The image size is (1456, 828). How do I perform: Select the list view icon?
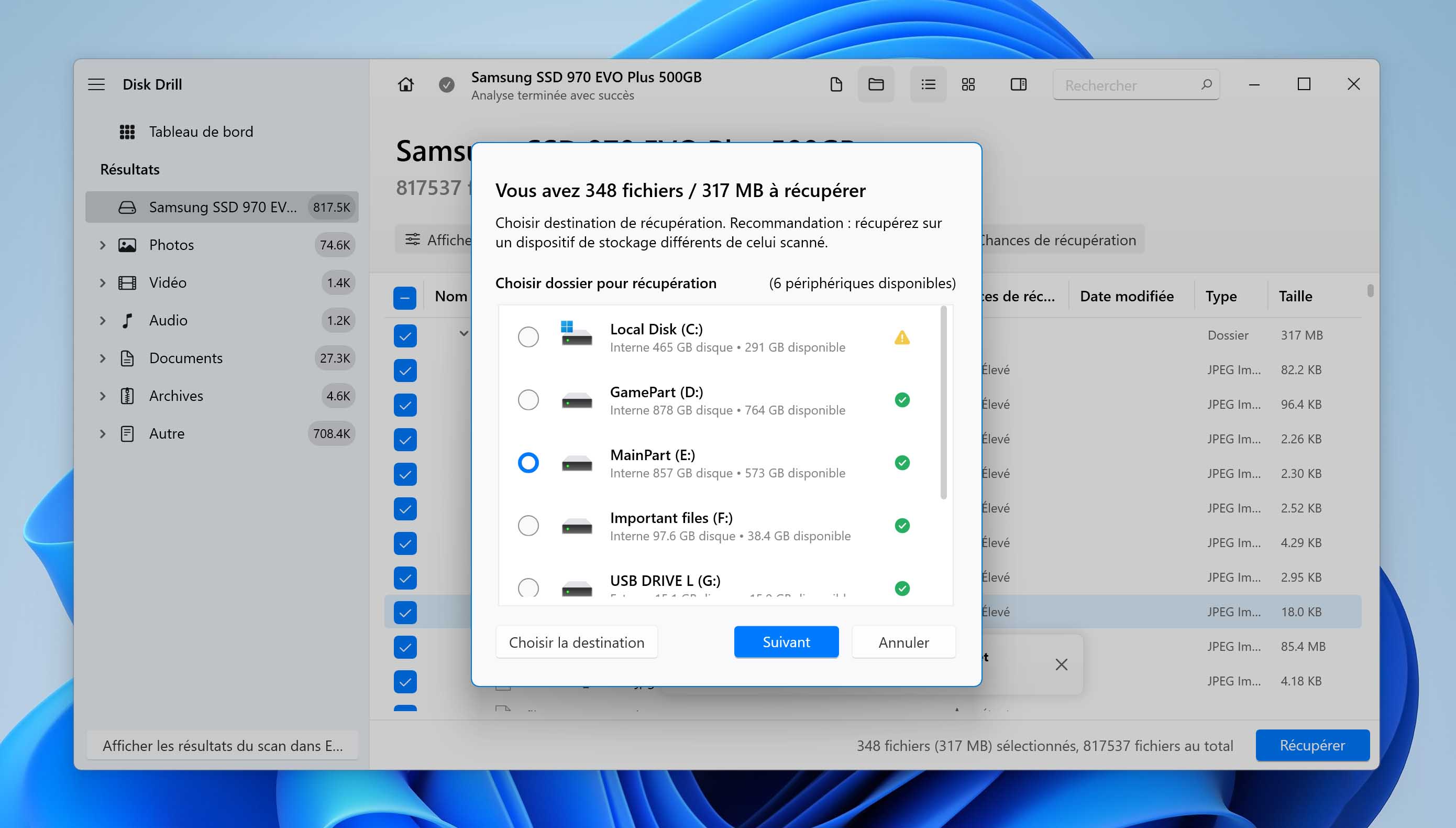(928, 85)
